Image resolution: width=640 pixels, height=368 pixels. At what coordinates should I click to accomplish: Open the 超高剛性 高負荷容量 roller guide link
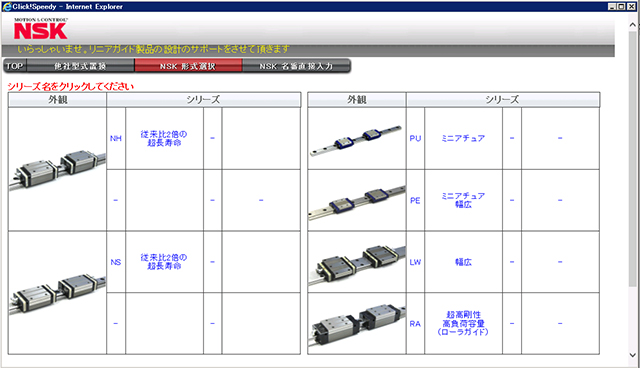point(463,323)
